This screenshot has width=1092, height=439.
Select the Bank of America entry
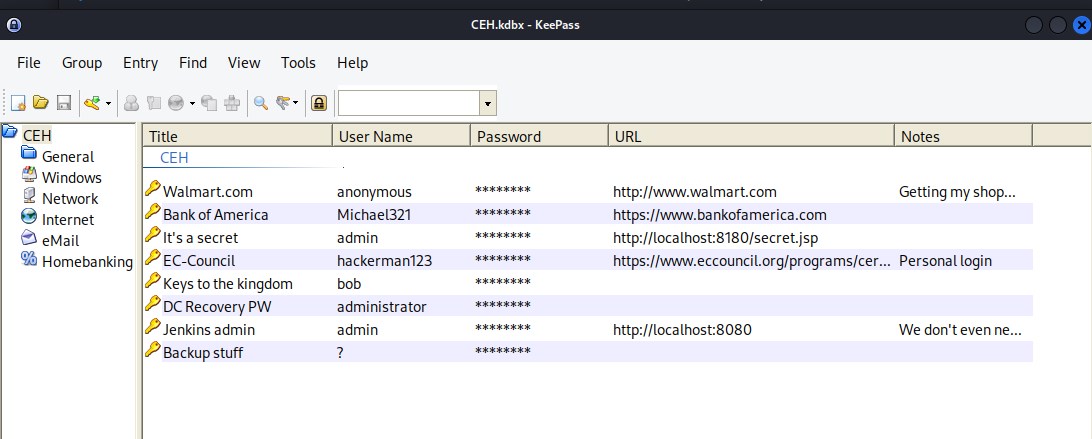tap(215, 215)
